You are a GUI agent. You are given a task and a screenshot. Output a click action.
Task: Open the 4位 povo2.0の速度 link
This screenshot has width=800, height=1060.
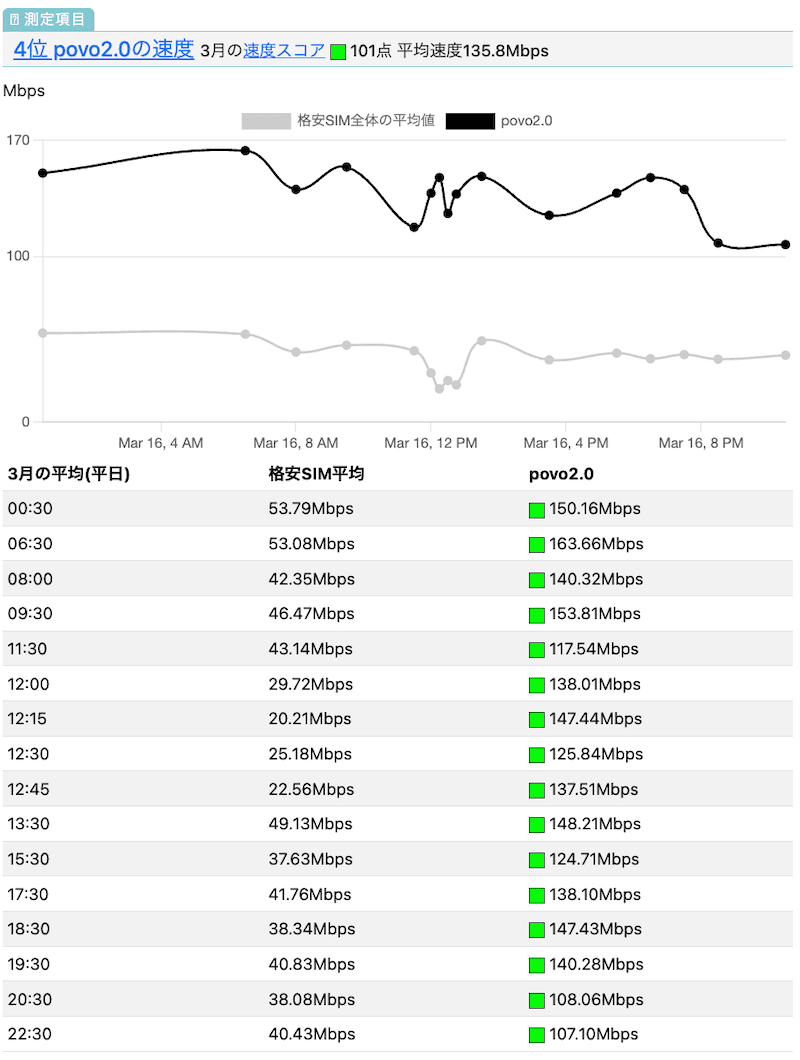pos(104,49)
